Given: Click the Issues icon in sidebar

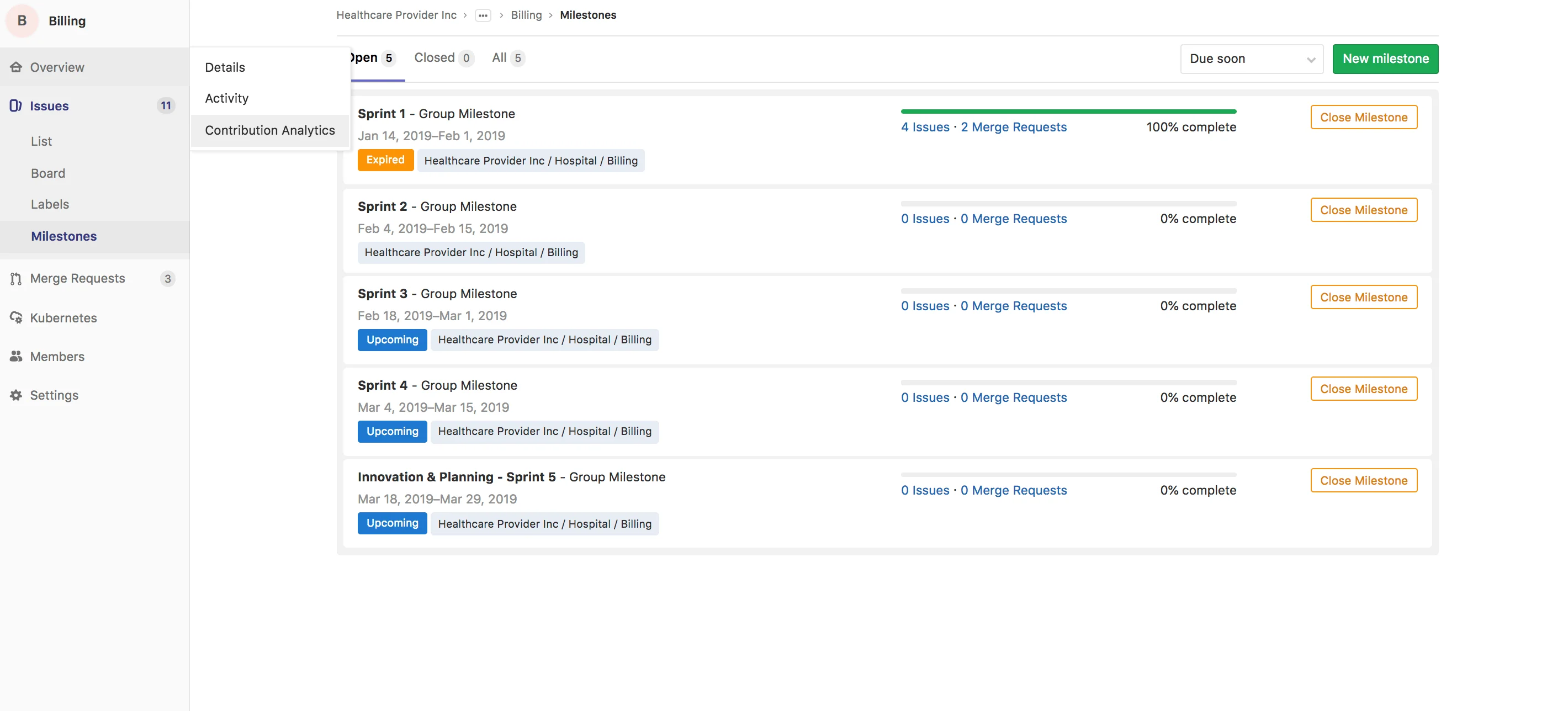Looking at the screenshot, I should [x=16, y=105].
